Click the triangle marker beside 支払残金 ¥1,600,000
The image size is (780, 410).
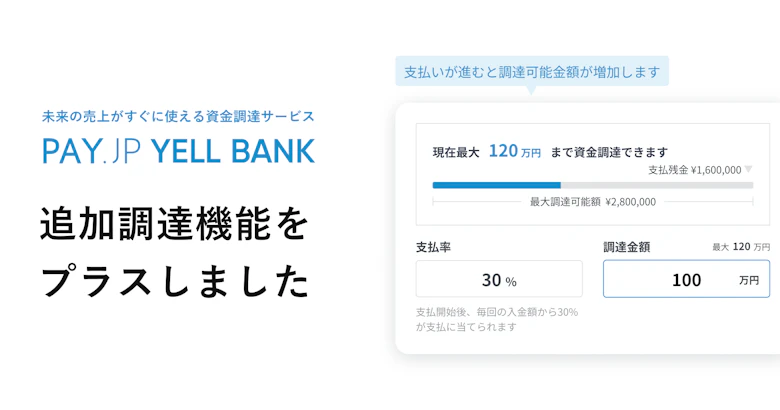748,169
